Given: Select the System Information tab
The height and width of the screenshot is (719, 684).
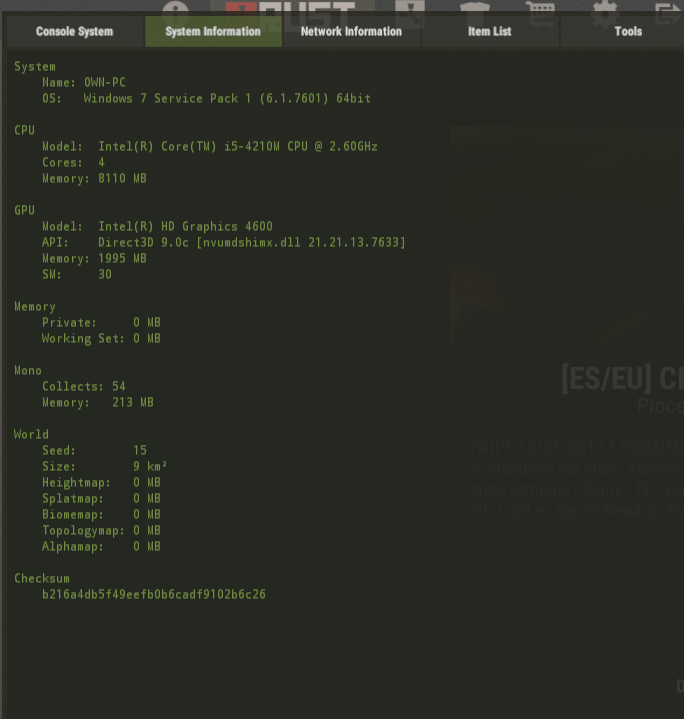Looking at the screenshot, I should tap(213, 32).
